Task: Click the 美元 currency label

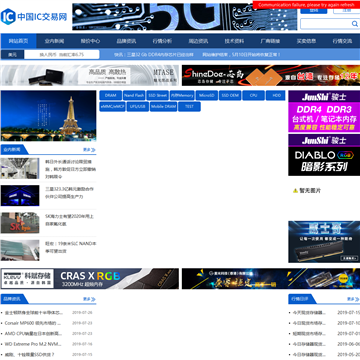Action: pos(12,54)
